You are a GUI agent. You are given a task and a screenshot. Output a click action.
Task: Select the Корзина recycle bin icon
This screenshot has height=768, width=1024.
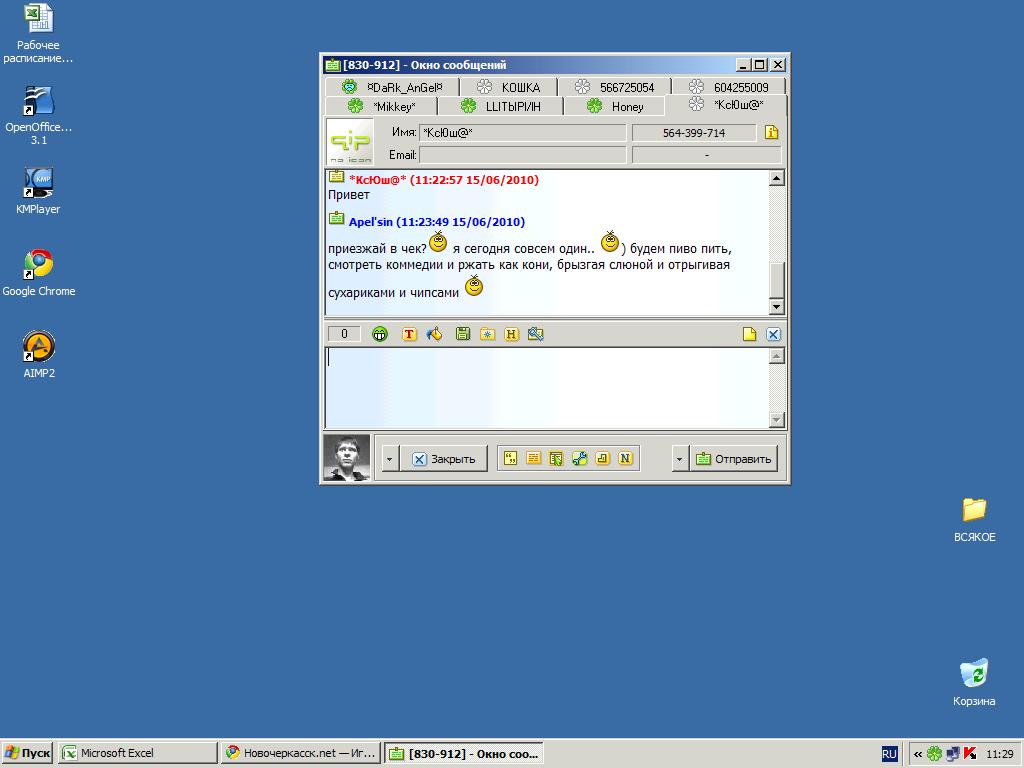click(974, 683)
